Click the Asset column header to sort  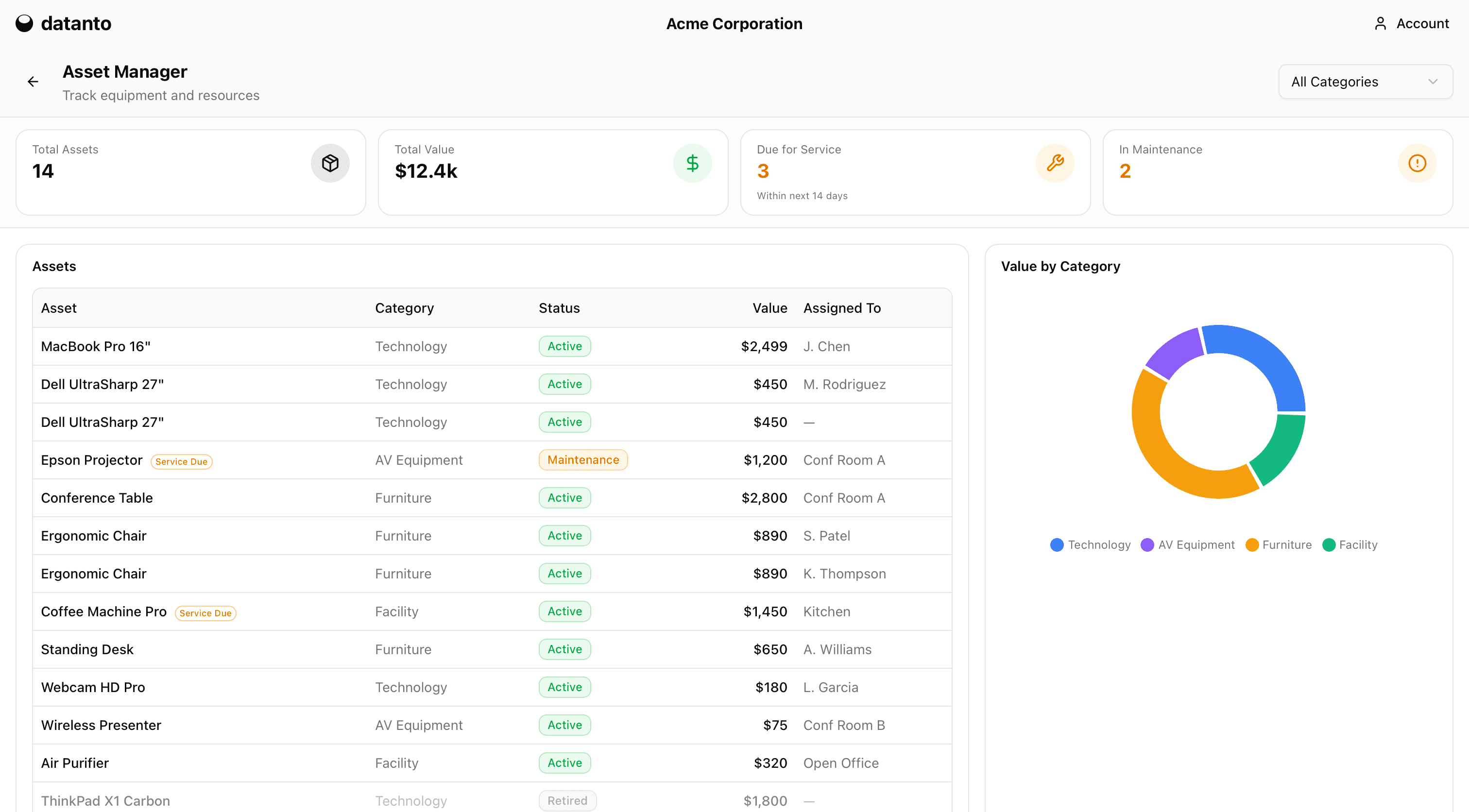coord(58,307)
